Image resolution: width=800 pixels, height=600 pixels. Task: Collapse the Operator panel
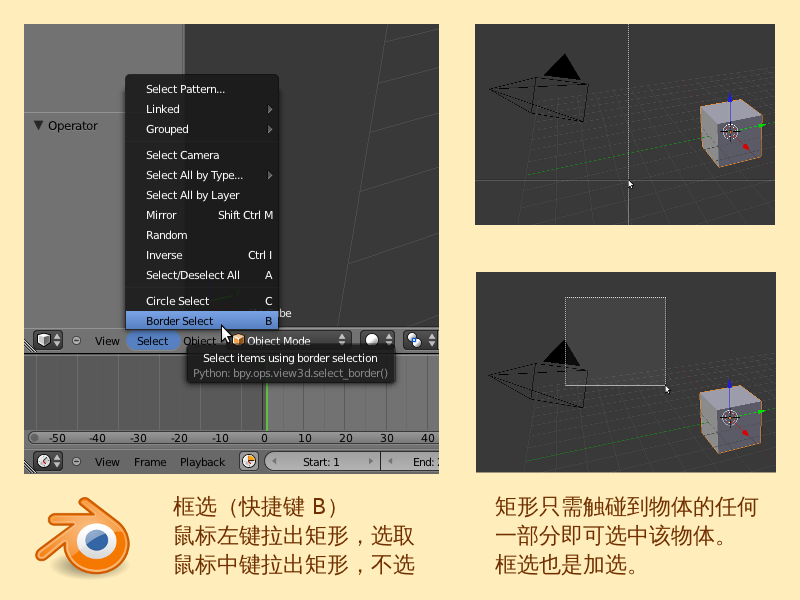click(x=38, y=126)
